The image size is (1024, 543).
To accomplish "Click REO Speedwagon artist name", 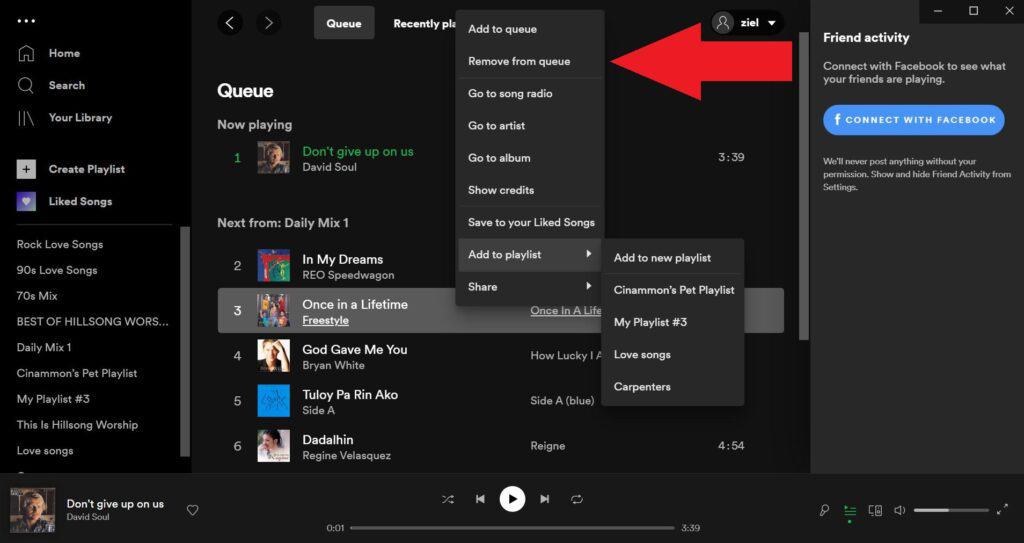I will [x=348, y=276].
